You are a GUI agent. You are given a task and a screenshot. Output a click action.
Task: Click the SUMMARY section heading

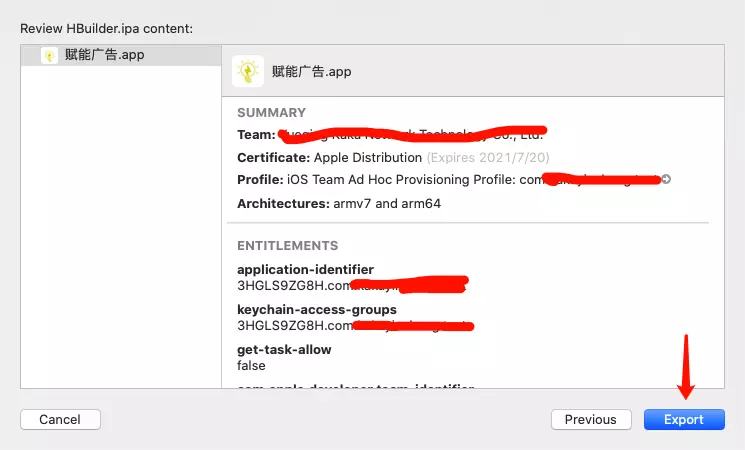click(271, 113)
